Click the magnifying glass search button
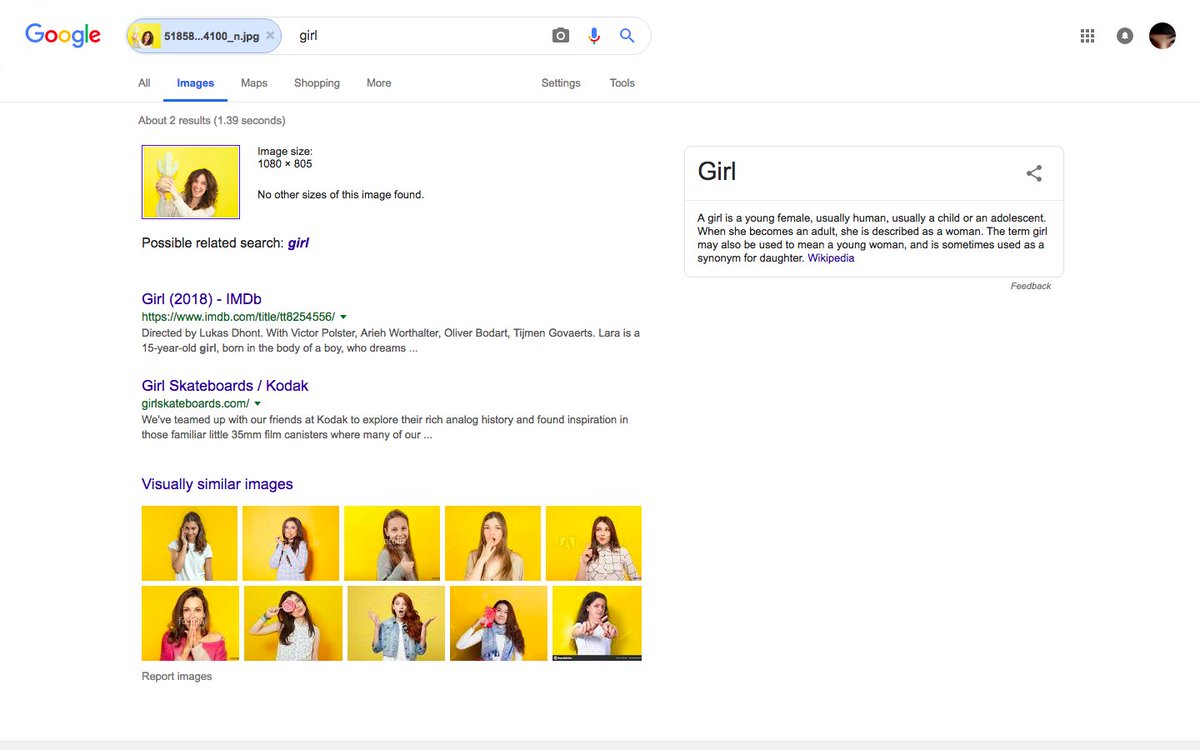 click(627, 36)
